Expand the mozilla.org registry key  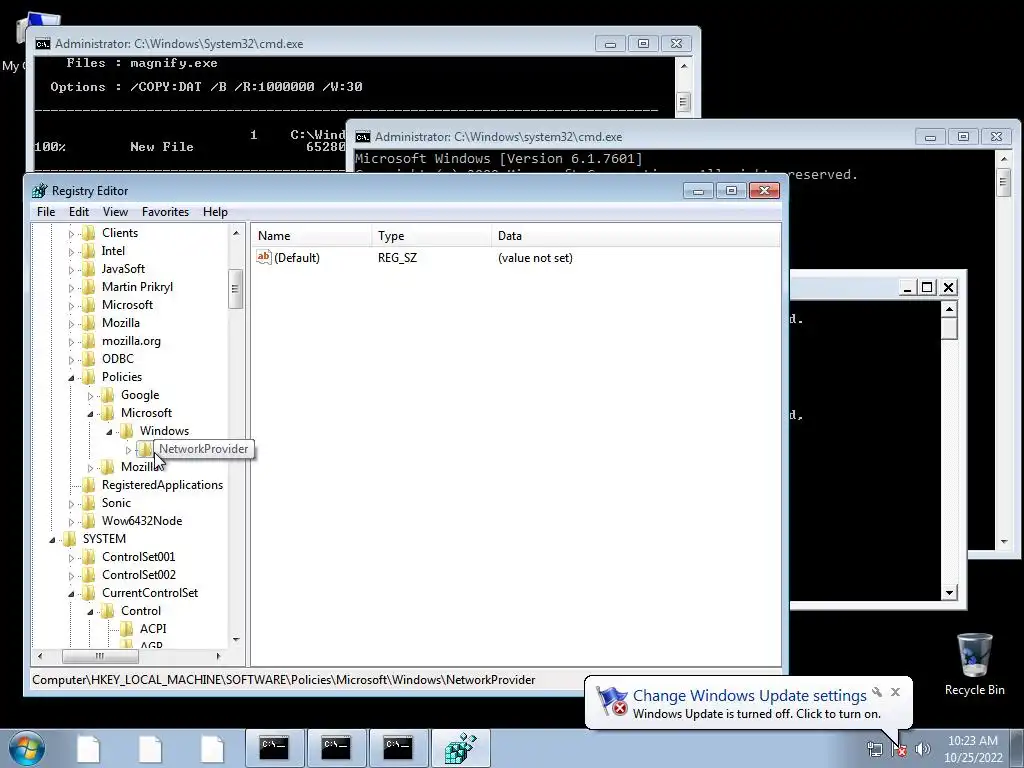[x=71, y=341]
